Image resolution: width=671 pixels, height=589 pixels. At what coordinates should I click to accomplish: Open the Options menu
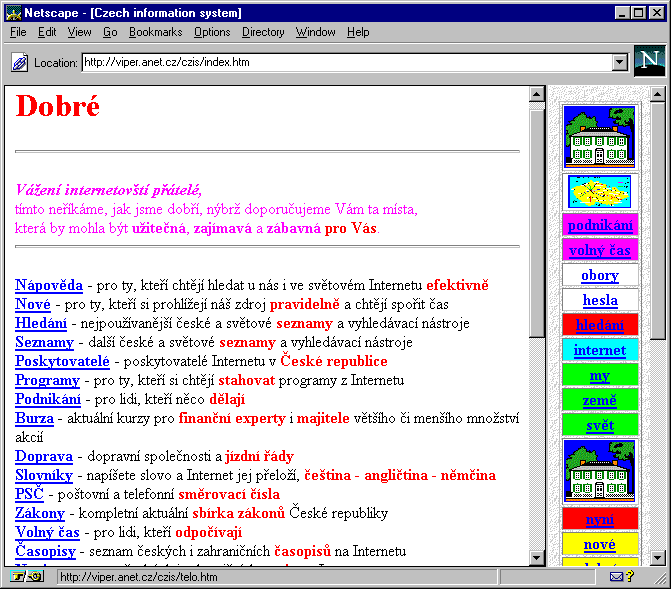click(x=212, y=32)
